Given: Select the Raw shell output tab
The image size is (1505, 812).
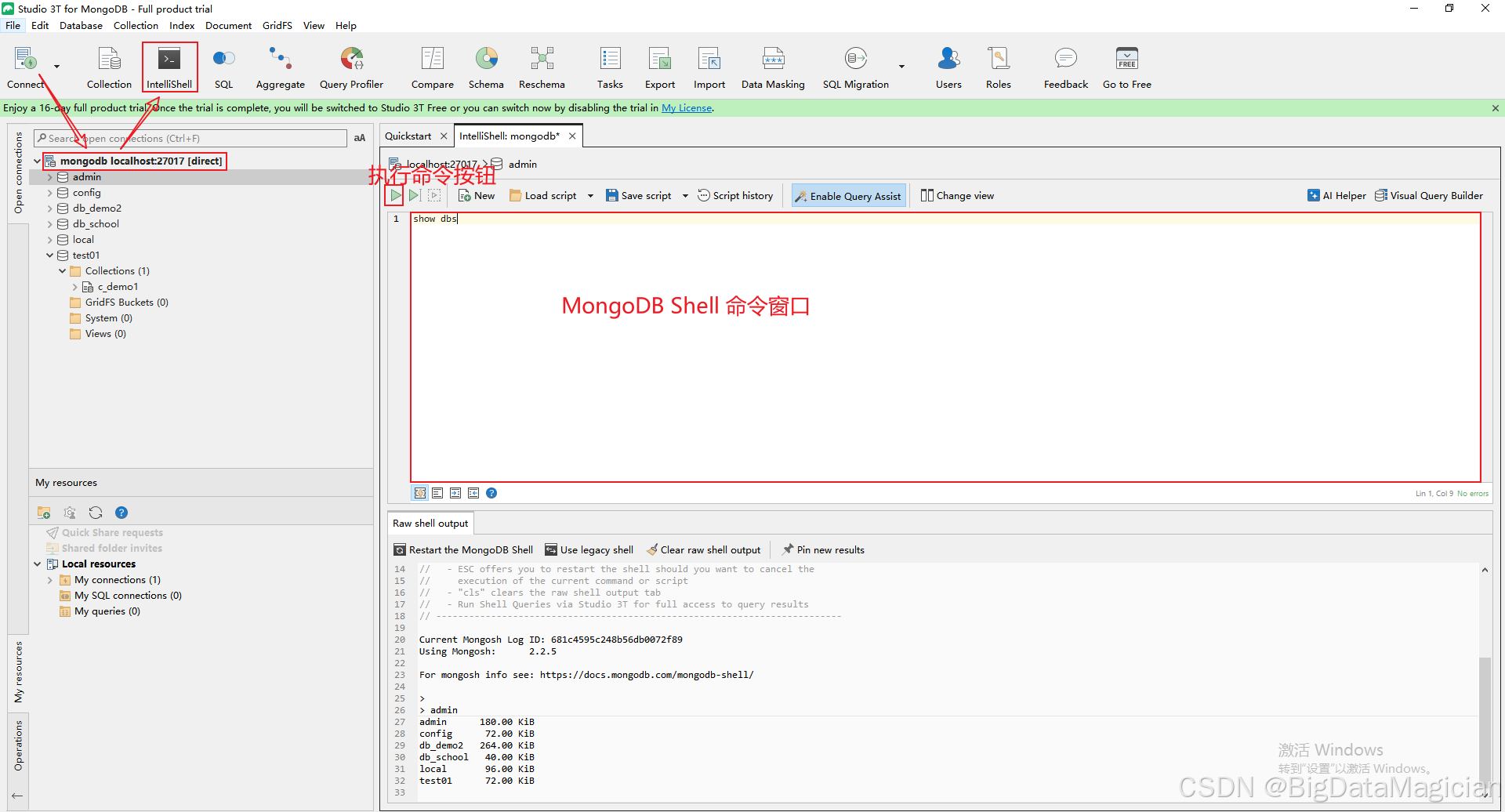Looking at the screenshot, I should click(x=430, y=523).
